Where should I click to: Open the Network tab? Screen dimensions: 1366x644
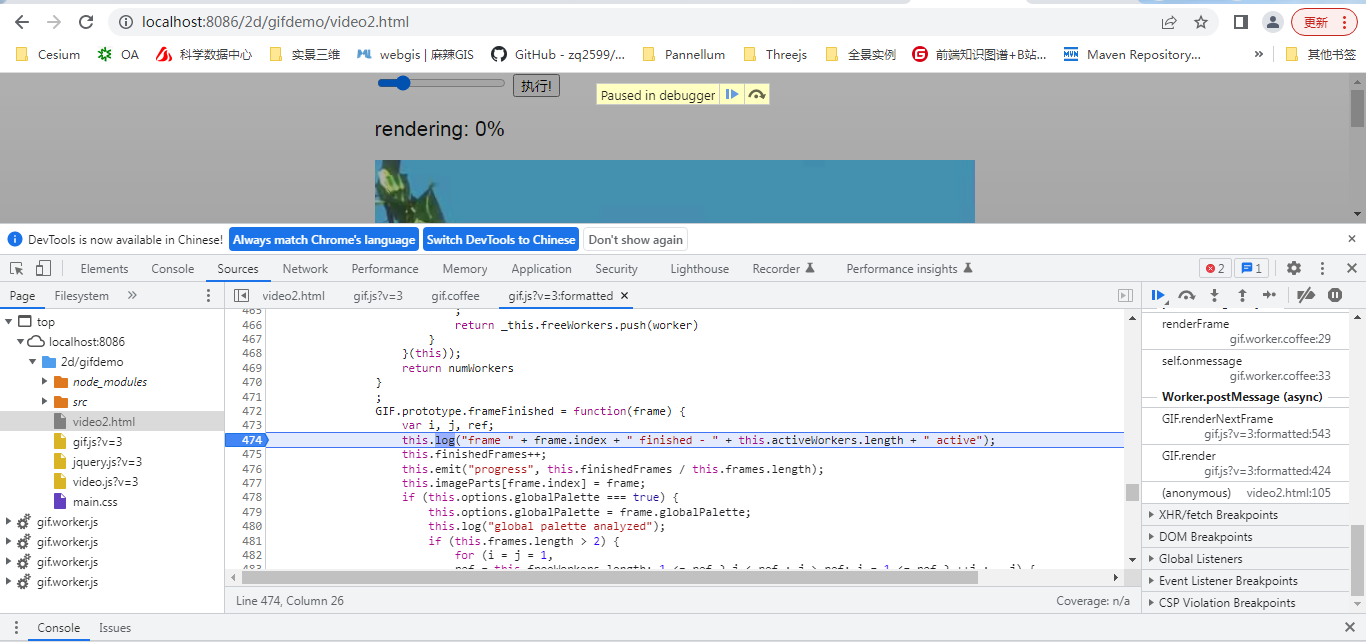(x=305, y=268)
